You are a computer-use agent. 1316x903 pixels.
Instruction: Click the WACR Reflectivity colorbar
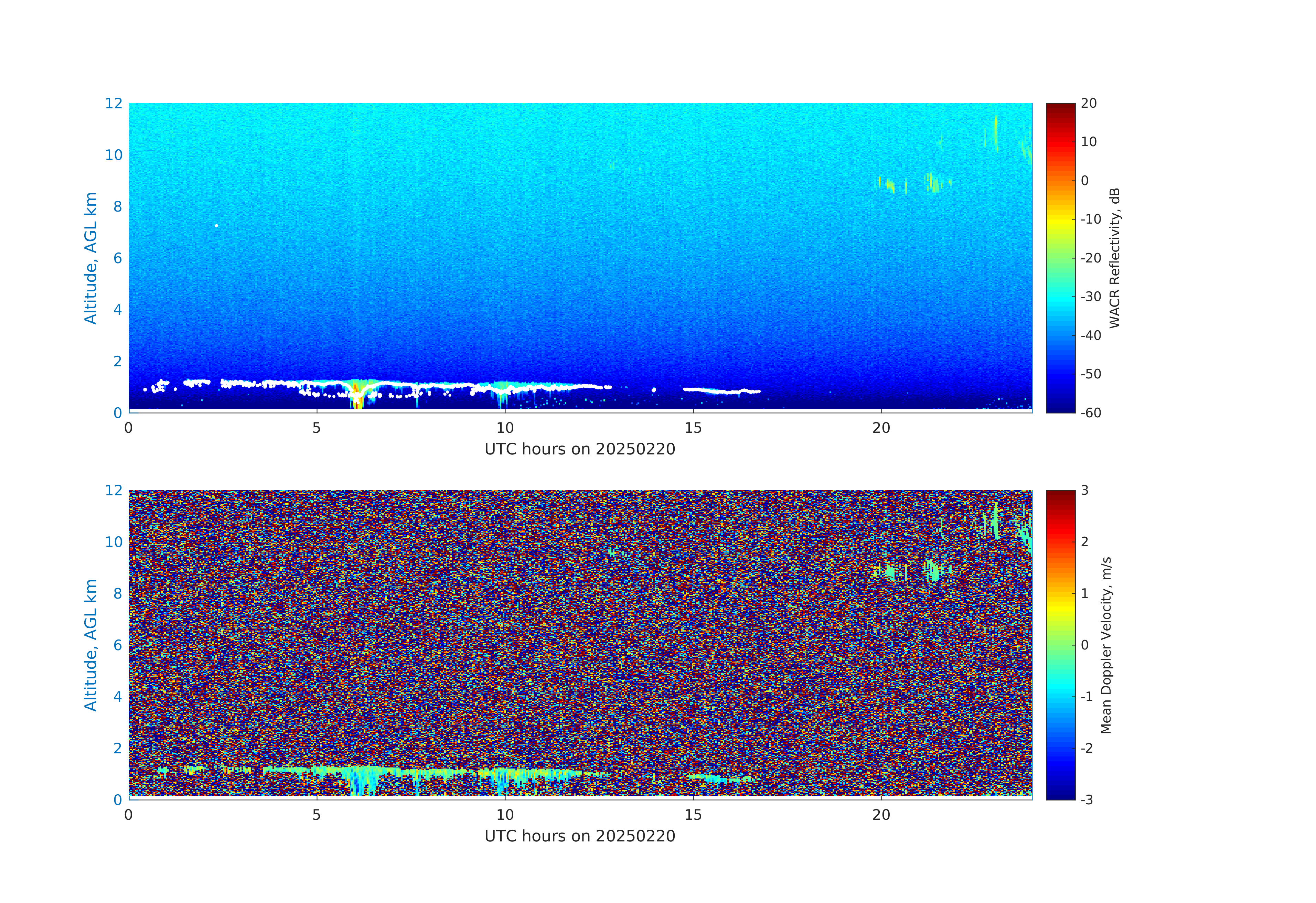point(1060,258)
